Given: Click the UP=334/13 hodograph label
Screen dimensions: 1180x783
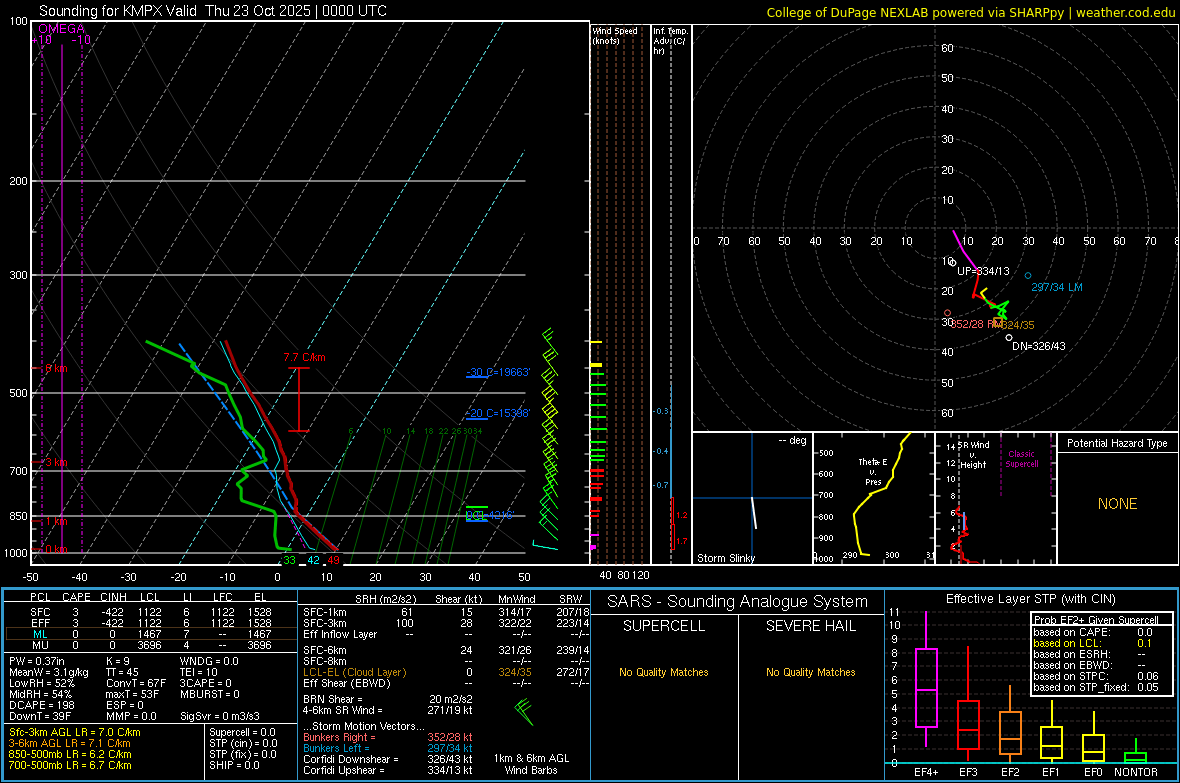Looking at the screenshot, I should pyautogui.click(x=983, y=271).
